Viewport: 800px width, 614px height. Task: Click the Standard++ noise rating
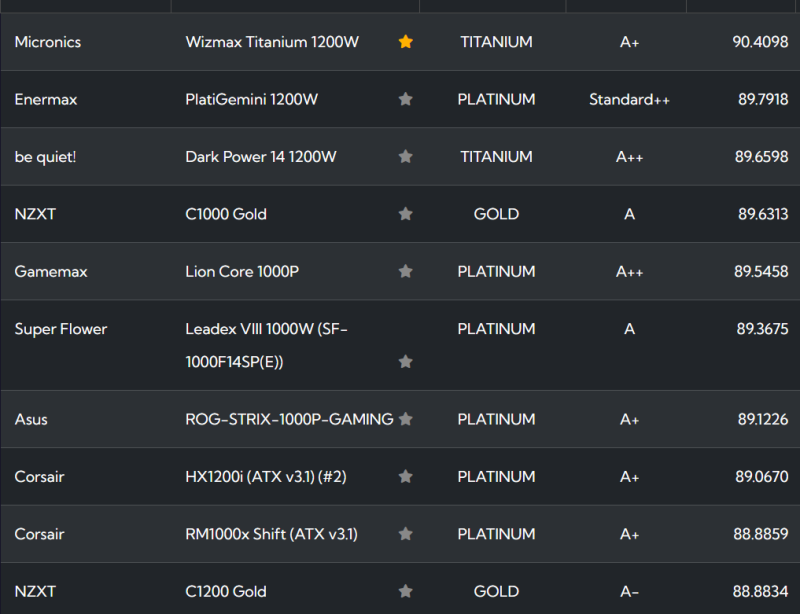coord(629,99)
